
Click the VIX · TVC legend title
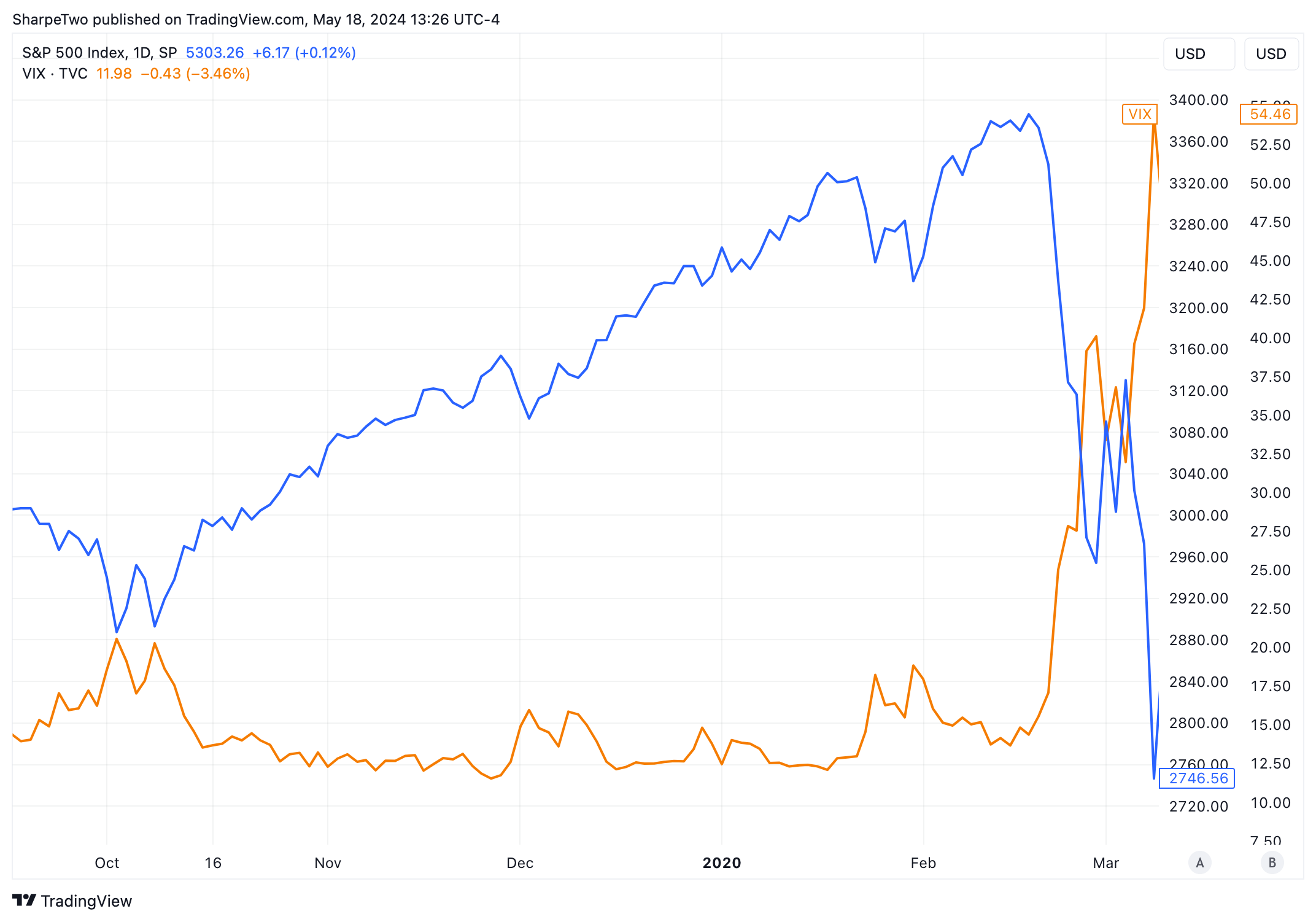pyautogui.click(x=55, y=74)
